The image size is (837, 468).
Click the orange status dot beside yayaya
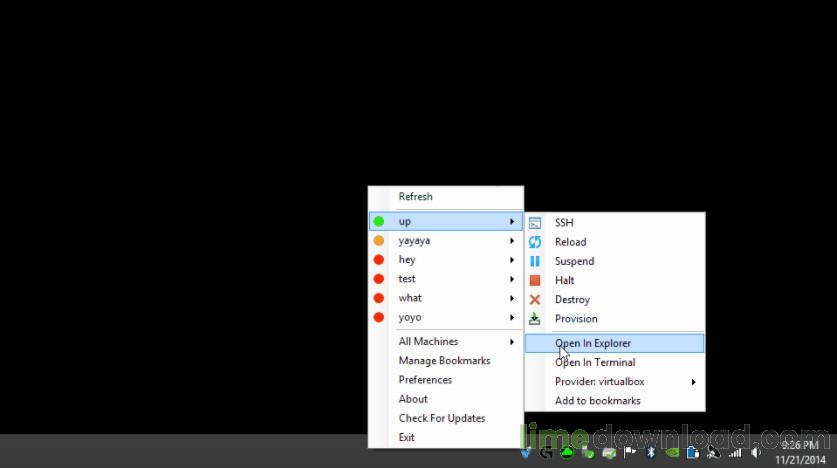(x=378, y=240)
